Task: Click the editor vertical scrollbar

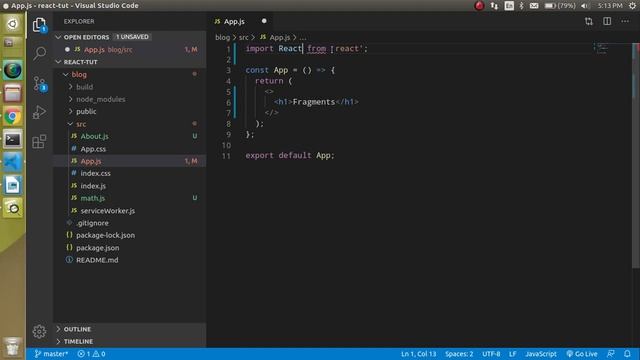Action: pos(636,155)
